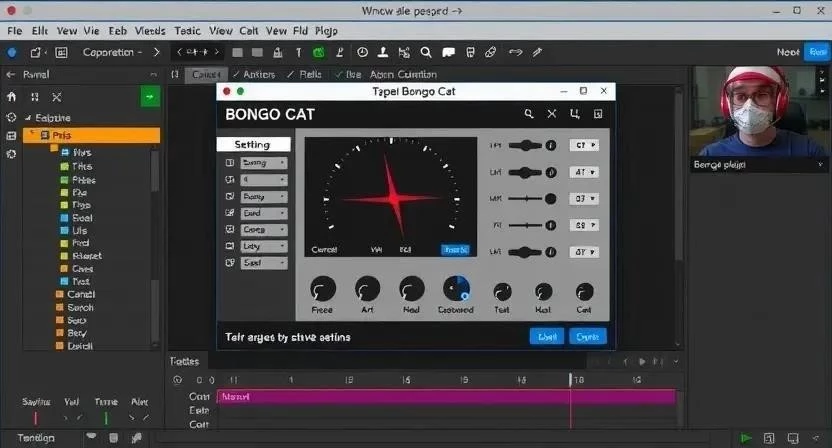Click the home icon in the left panel
Viewport: 832px width, 448px height.
12,97
